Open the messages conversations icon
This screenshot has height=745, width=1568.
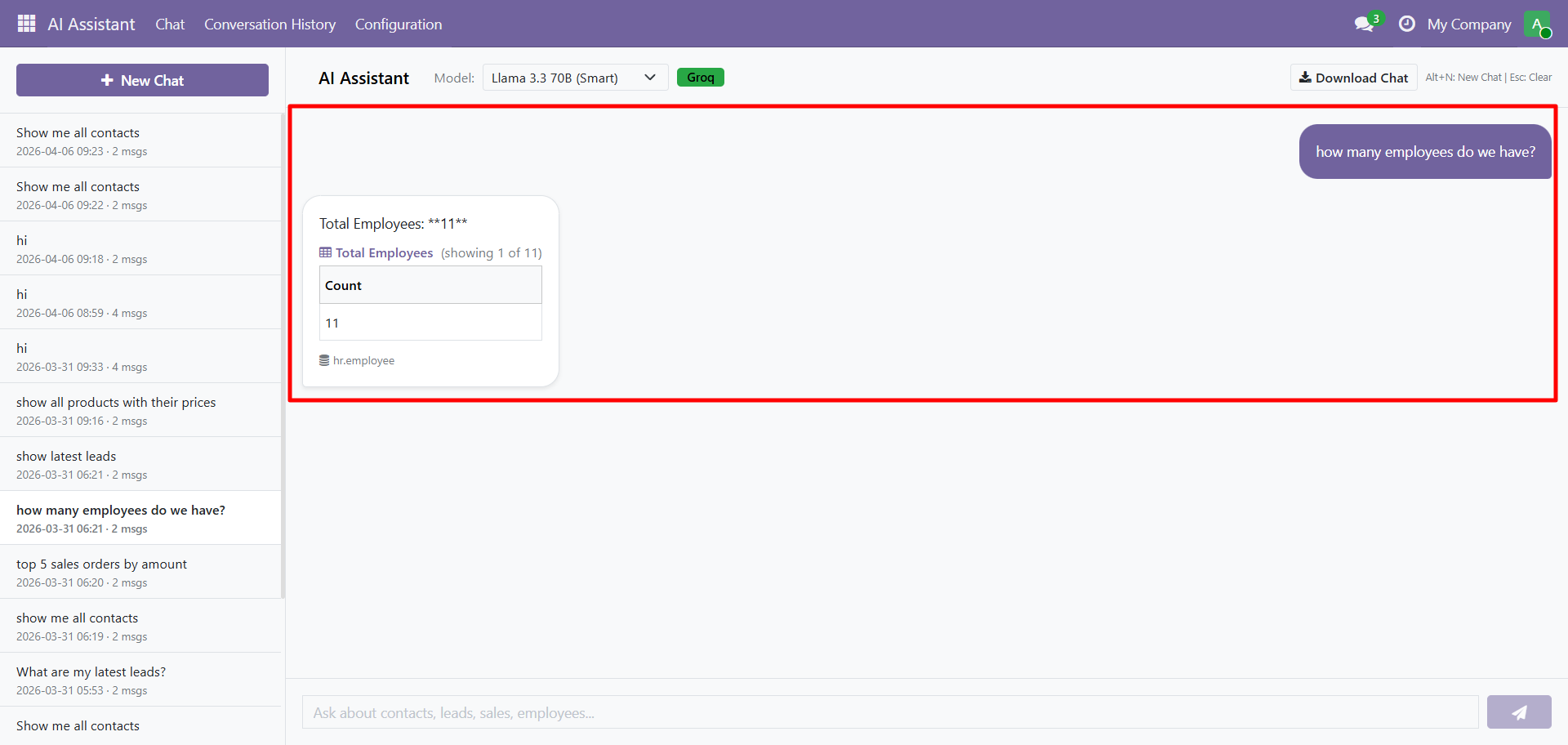pos(1363,24)
